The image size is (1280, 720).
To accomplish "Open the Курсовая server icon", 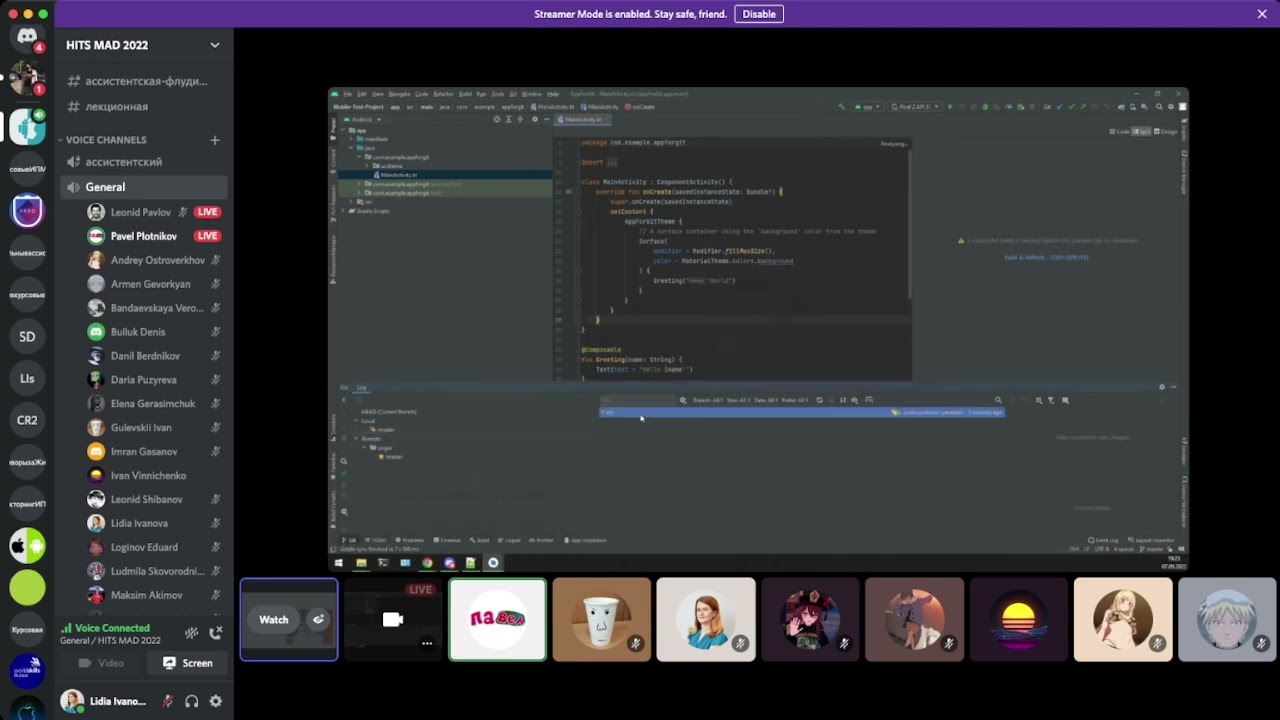I will (x=27, y=630).
